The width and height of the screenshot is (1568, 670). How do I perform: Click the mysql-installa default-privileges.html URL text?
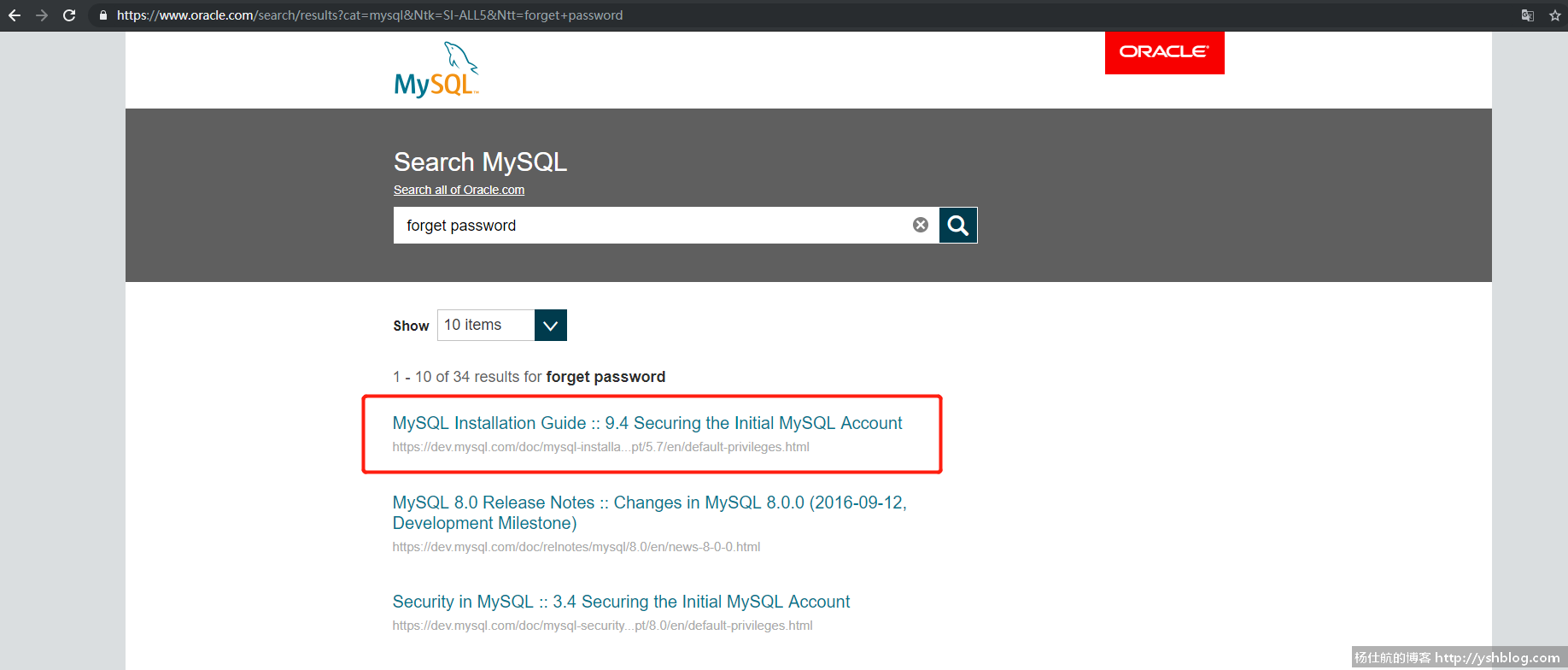600,447
